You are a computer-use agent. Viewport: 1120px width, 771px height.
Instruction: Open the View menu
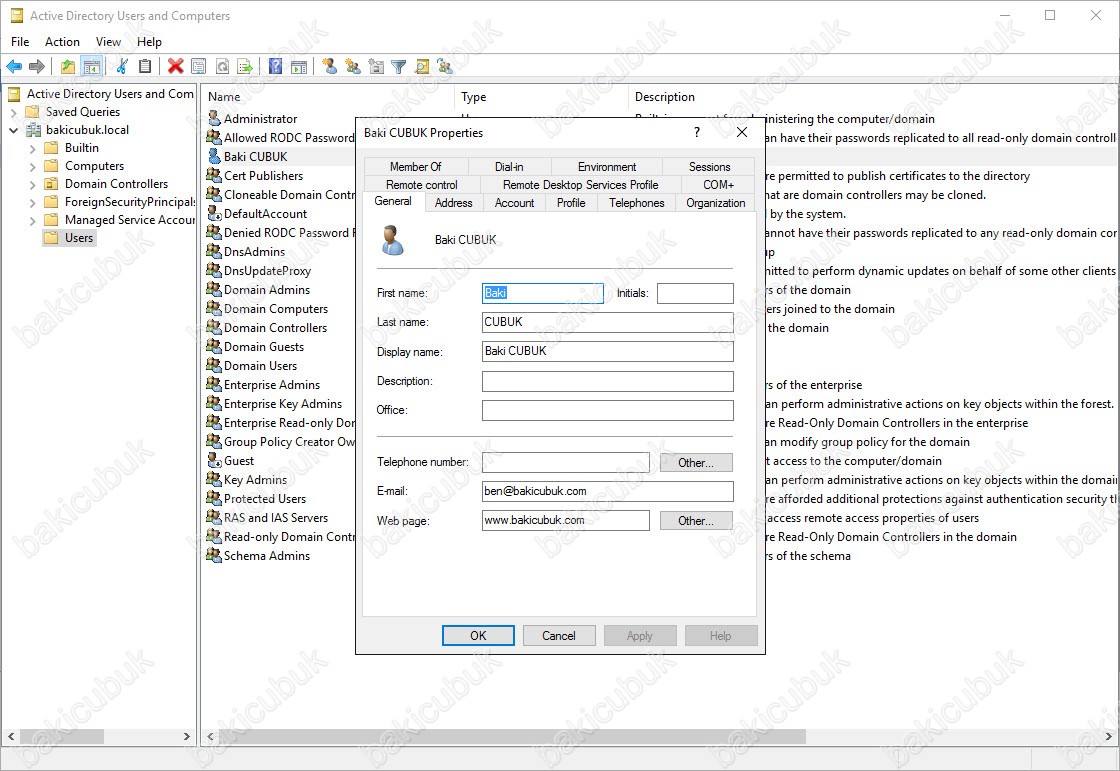tap(109, 41)
